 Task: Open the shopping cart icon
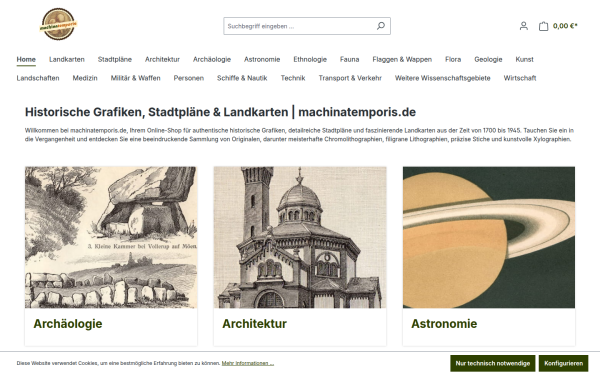(x=543, y=26)
